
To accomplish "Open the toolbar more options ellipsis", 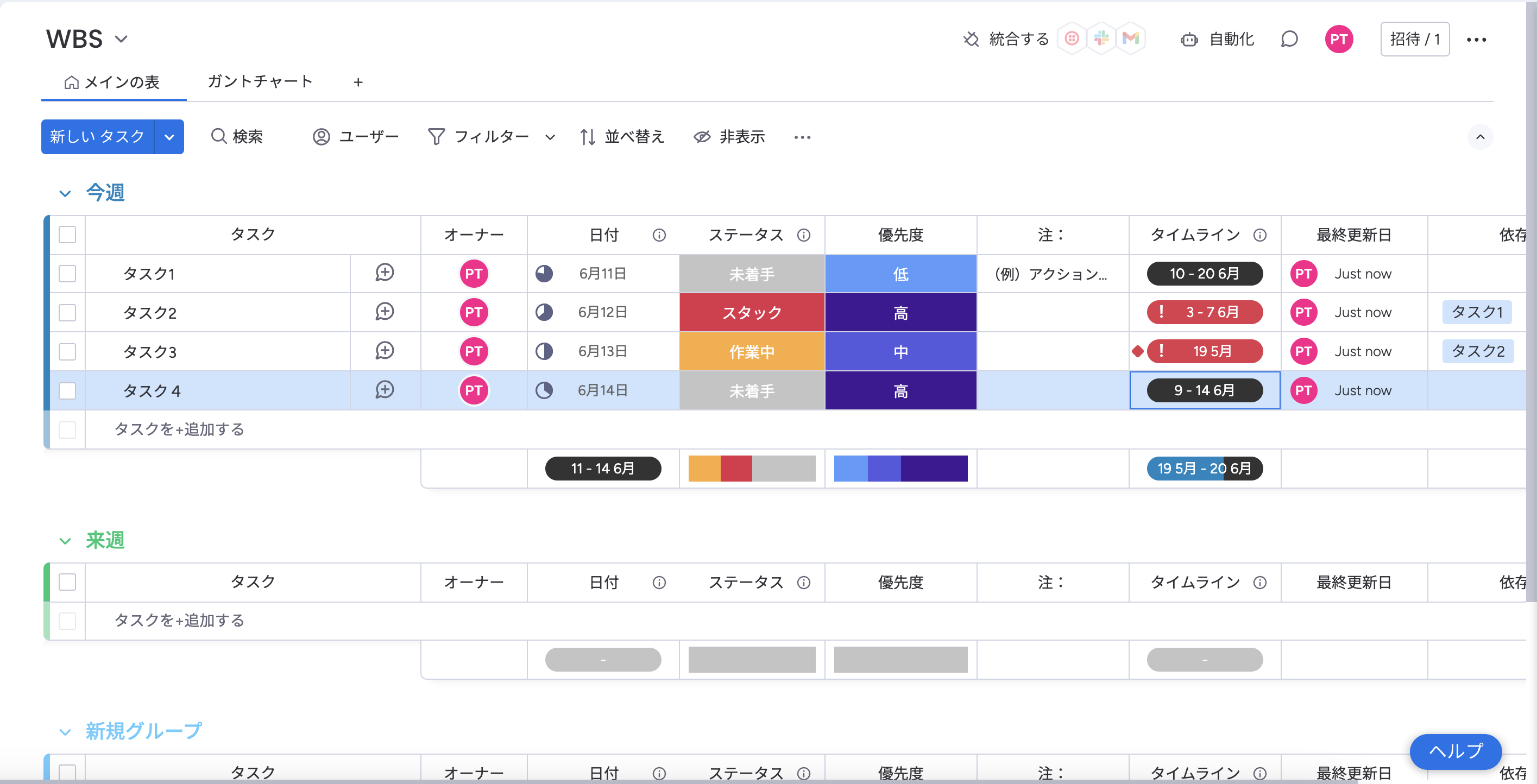I will (x=802, y=137).
